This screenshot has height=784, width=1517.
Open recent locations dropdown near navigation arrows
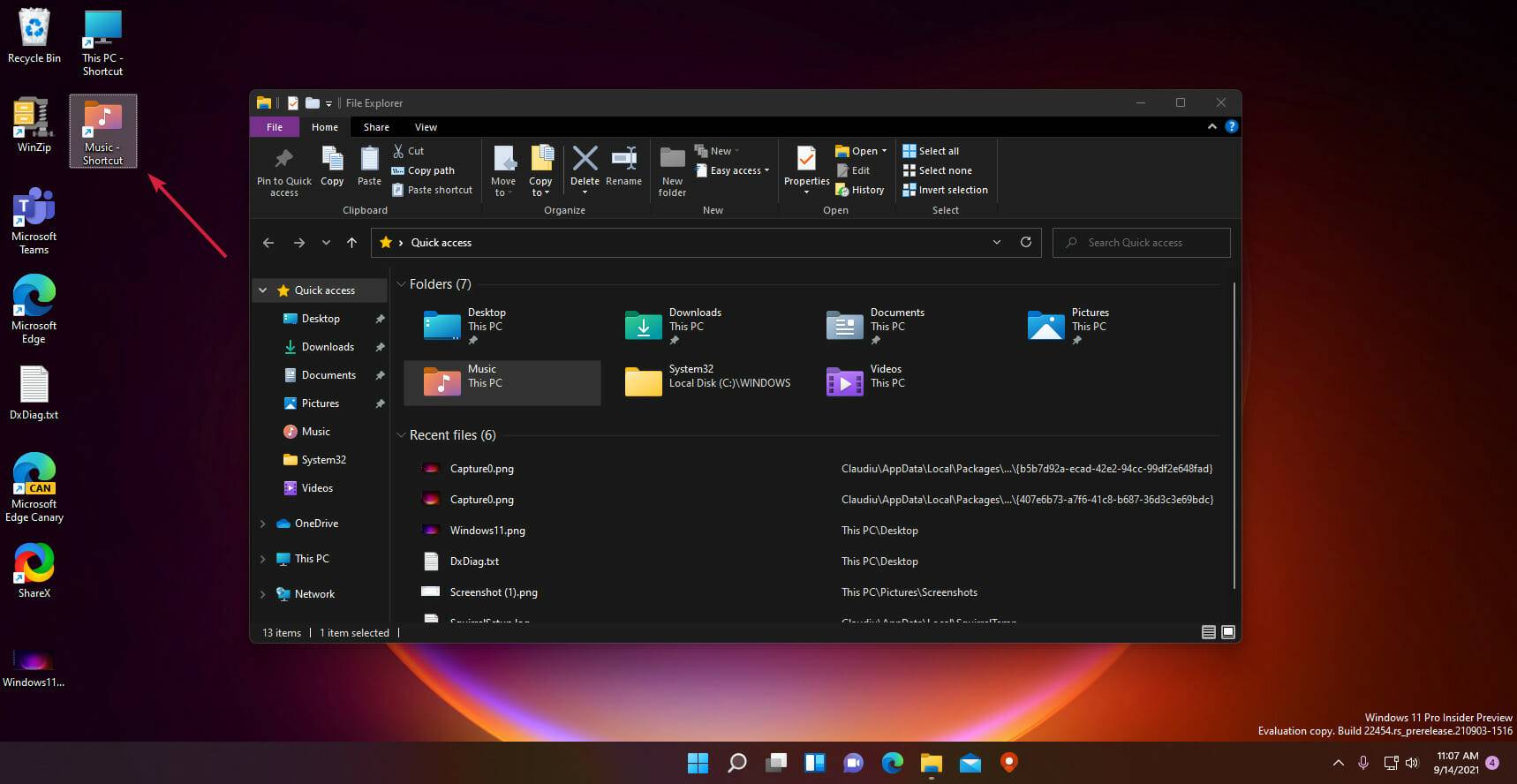coord(326,243)
